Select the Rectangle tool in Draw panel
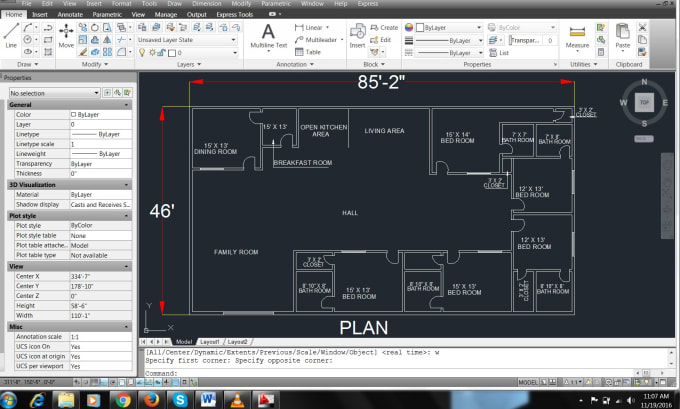 [48, 40]
